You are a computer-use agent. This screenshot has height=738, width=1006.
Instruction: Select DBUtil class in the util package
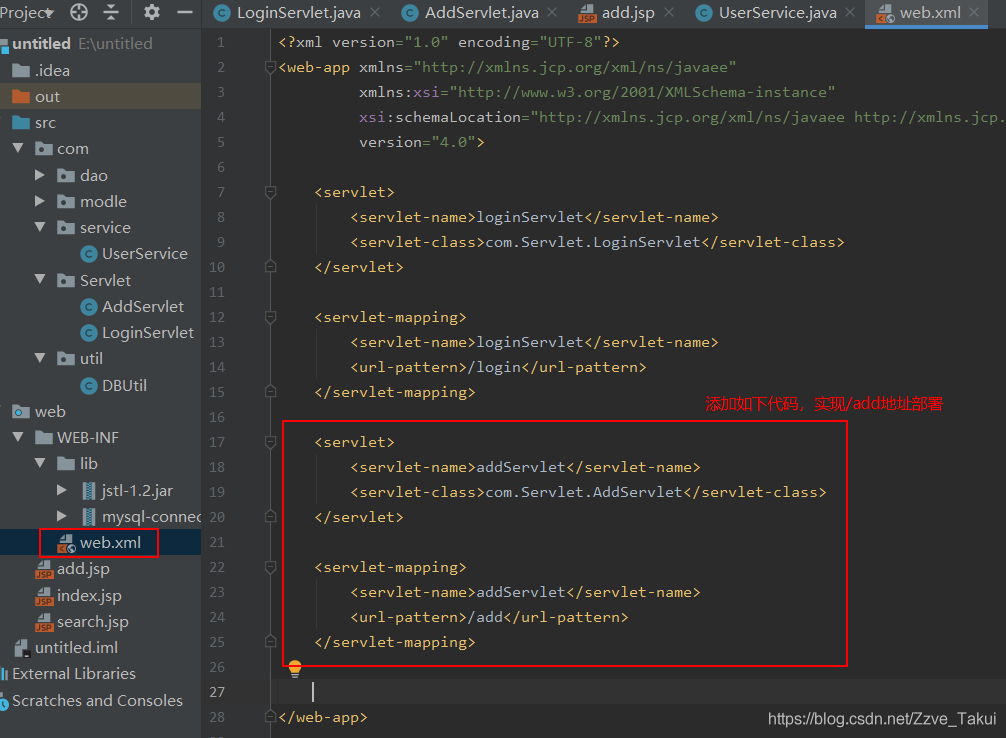tap(124, 385)
